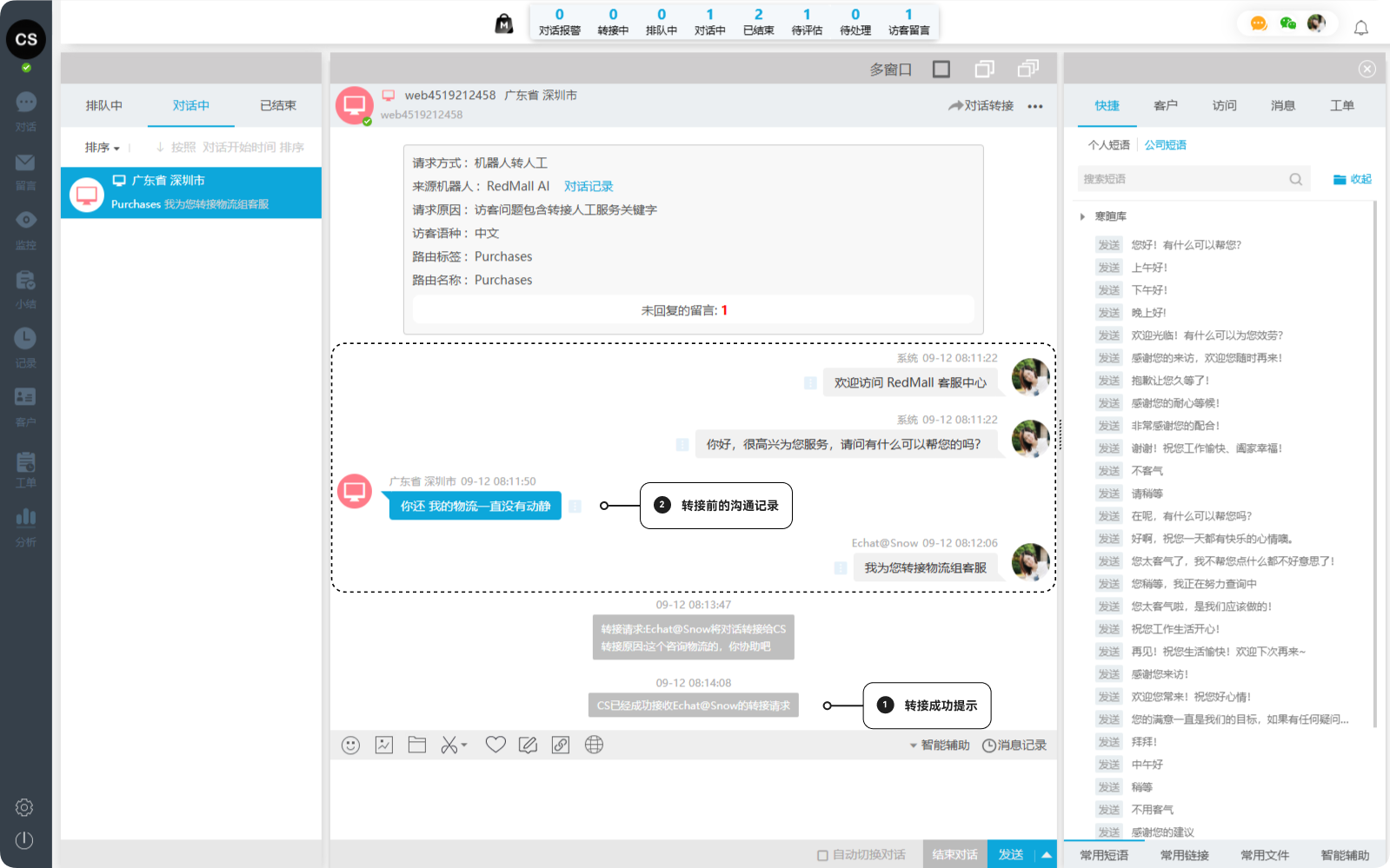Viewport: 1390px width, 868px height.
Task: Click the 结束对话 button
Action: point(954,854)
